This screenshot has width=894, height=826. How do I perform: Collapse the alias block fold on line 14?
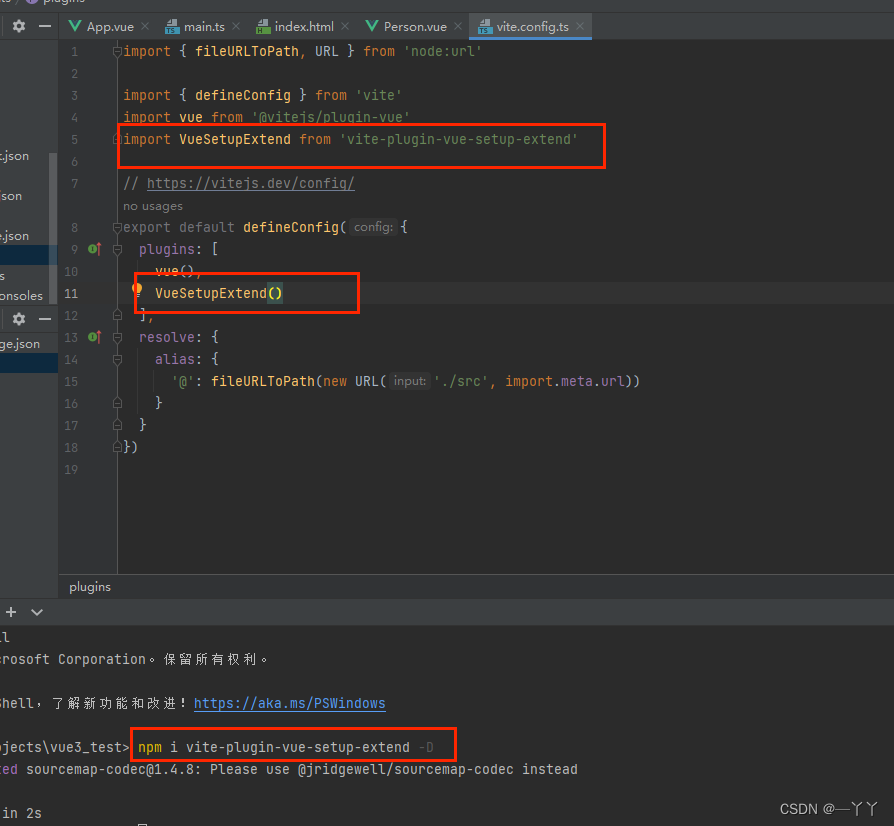117,359
